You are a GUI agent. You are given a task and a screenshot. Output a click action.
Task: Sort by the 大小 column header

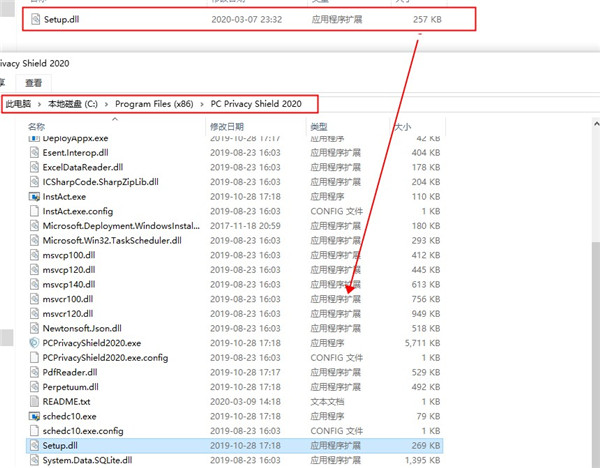coord(401,128)
